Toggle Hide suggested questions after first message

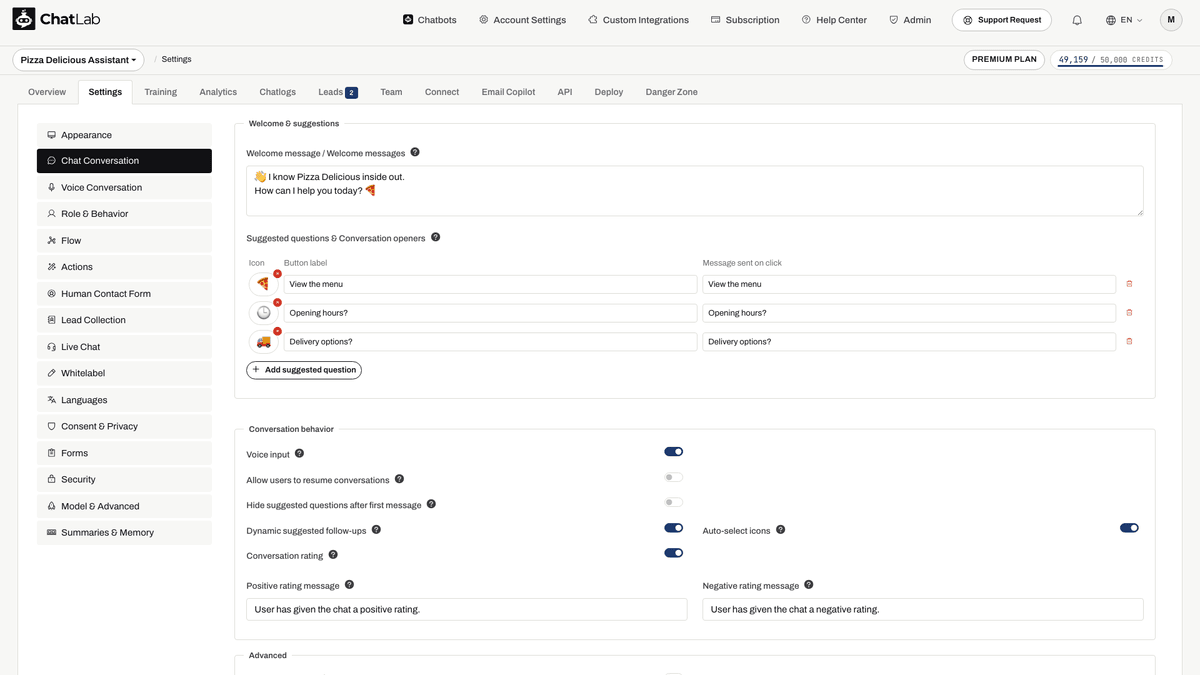click(x=673, y=503)
